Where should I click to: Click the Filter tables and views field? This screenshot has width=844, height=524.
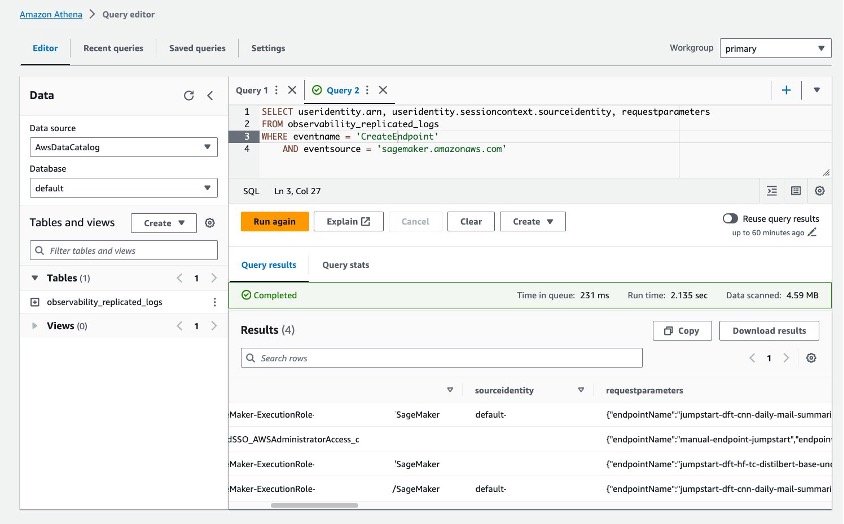pos(124,250)
